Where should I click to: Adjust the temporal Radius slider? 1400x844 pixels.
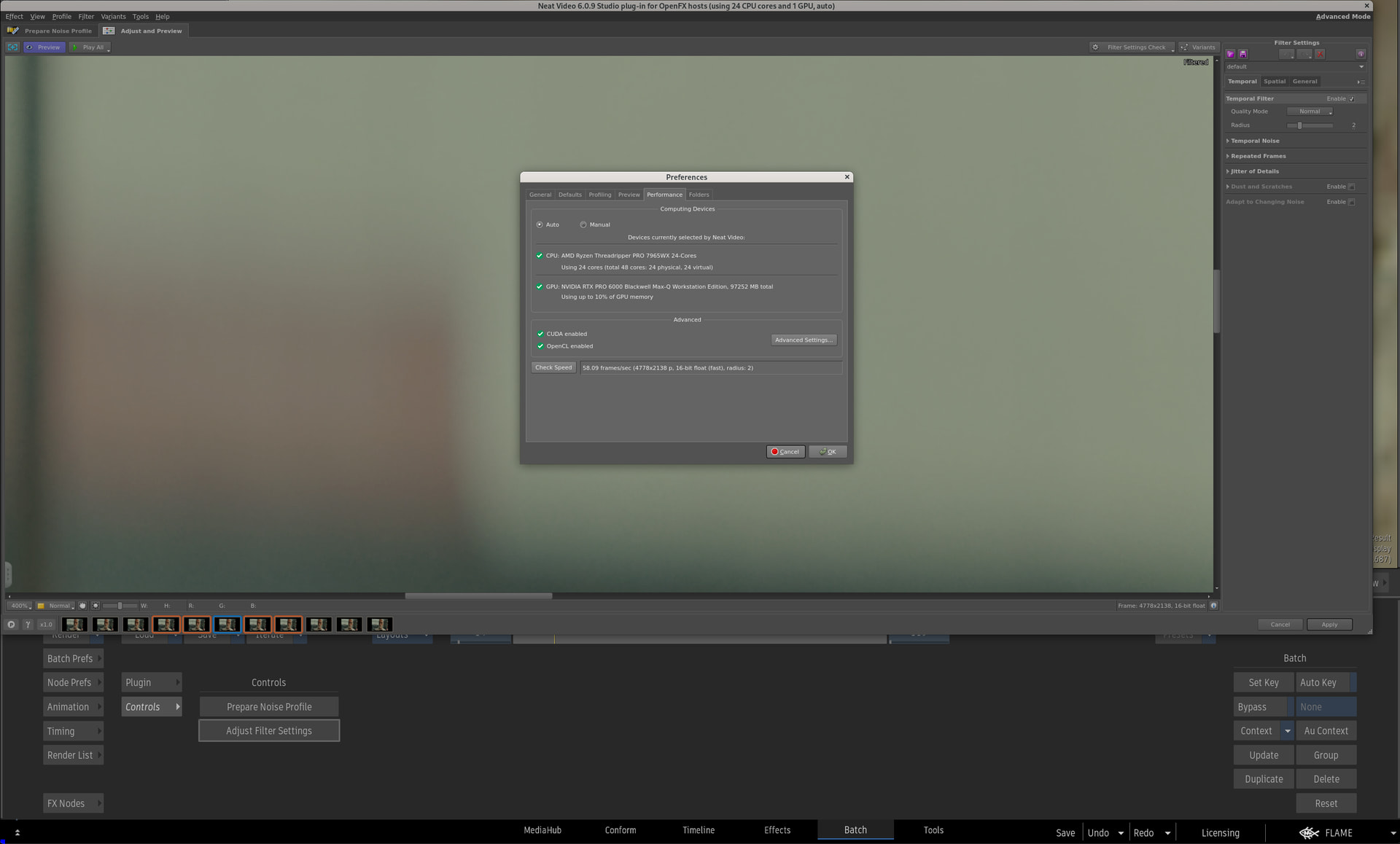pyautogui.click(x=1299, y=125)
